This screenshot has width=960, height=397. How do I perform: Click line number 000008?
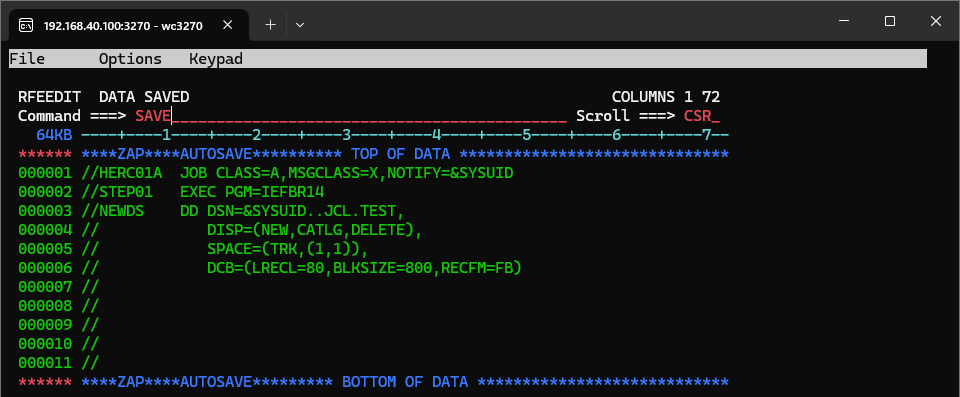click(x=45, y=306)
